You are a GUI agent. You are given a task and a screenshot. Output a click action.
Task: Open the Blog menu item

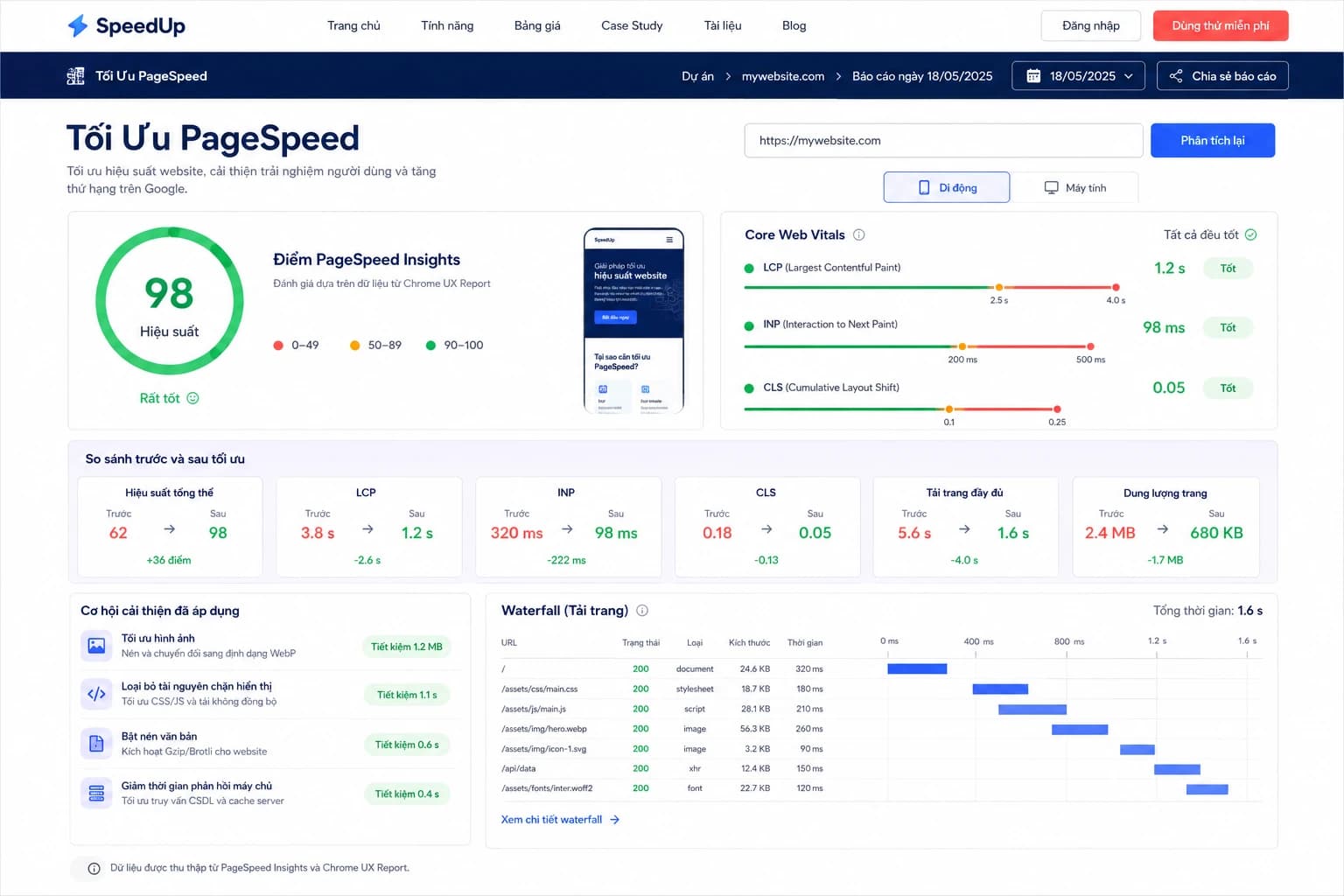click(794, 25)
